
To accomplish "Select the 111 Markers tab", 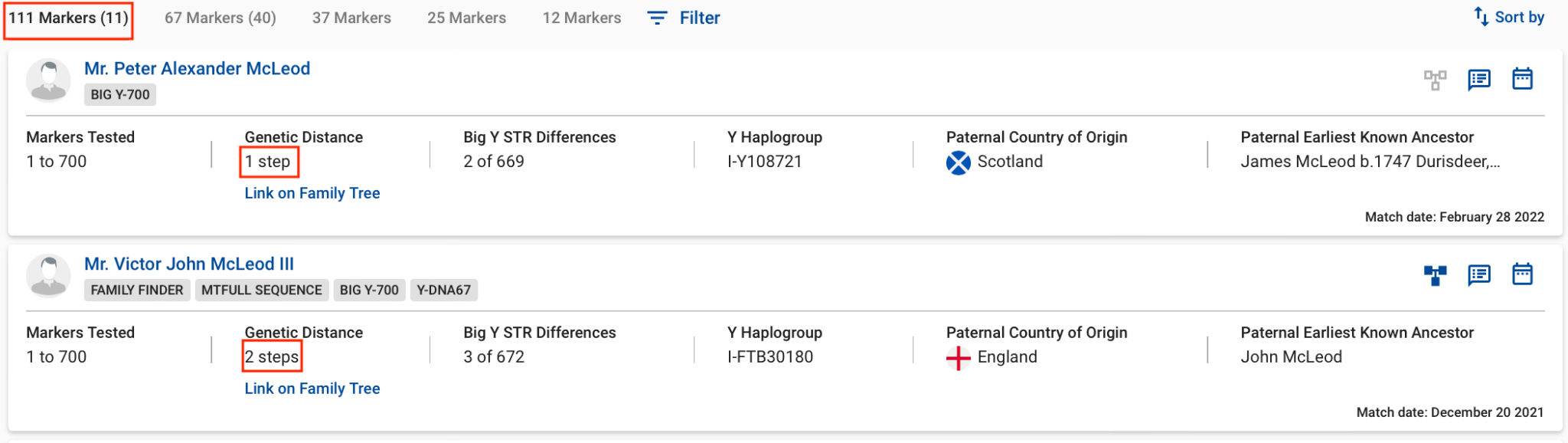I will click(68, 18).
